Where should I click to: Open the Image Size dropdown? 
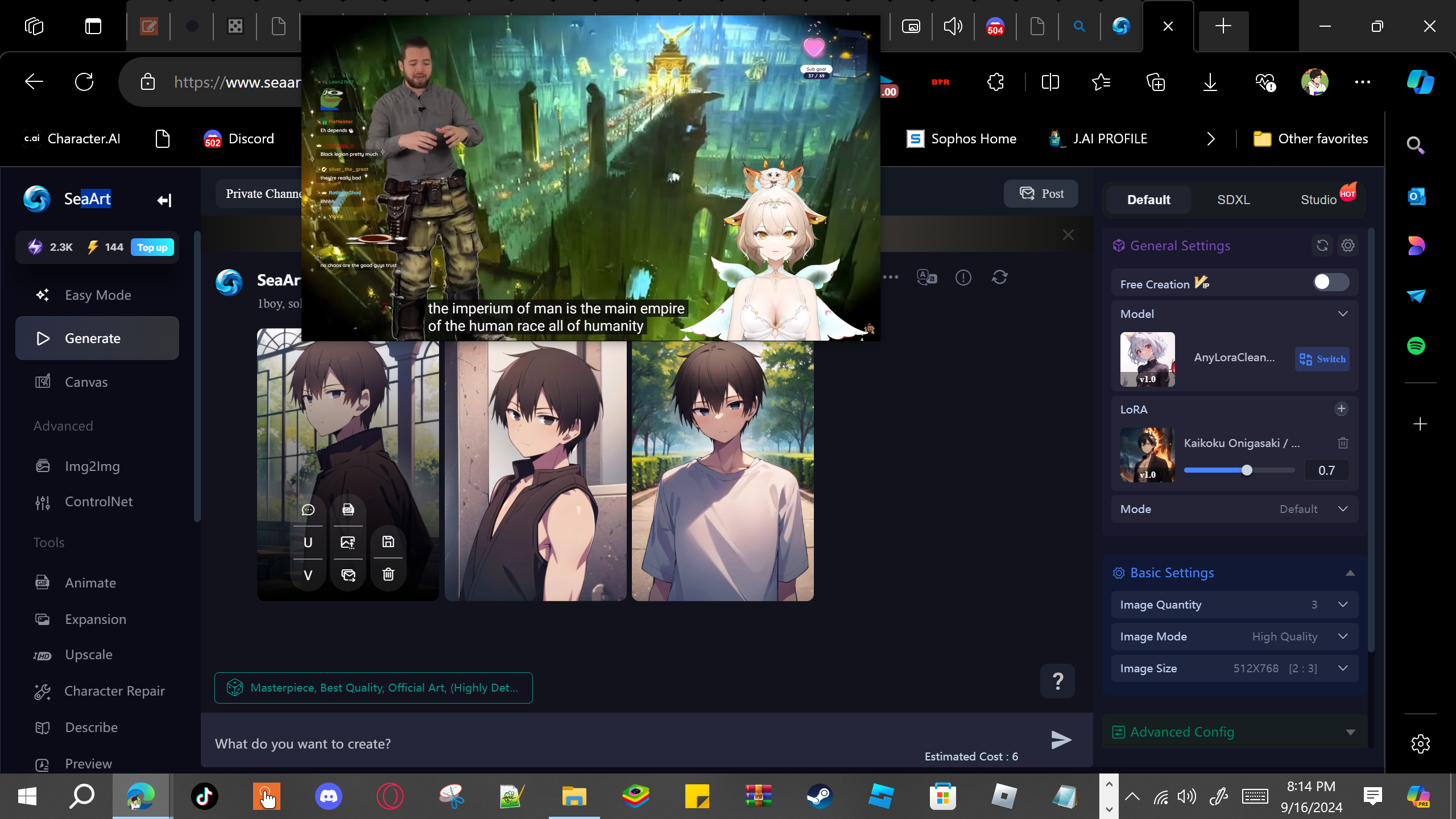1235,668
